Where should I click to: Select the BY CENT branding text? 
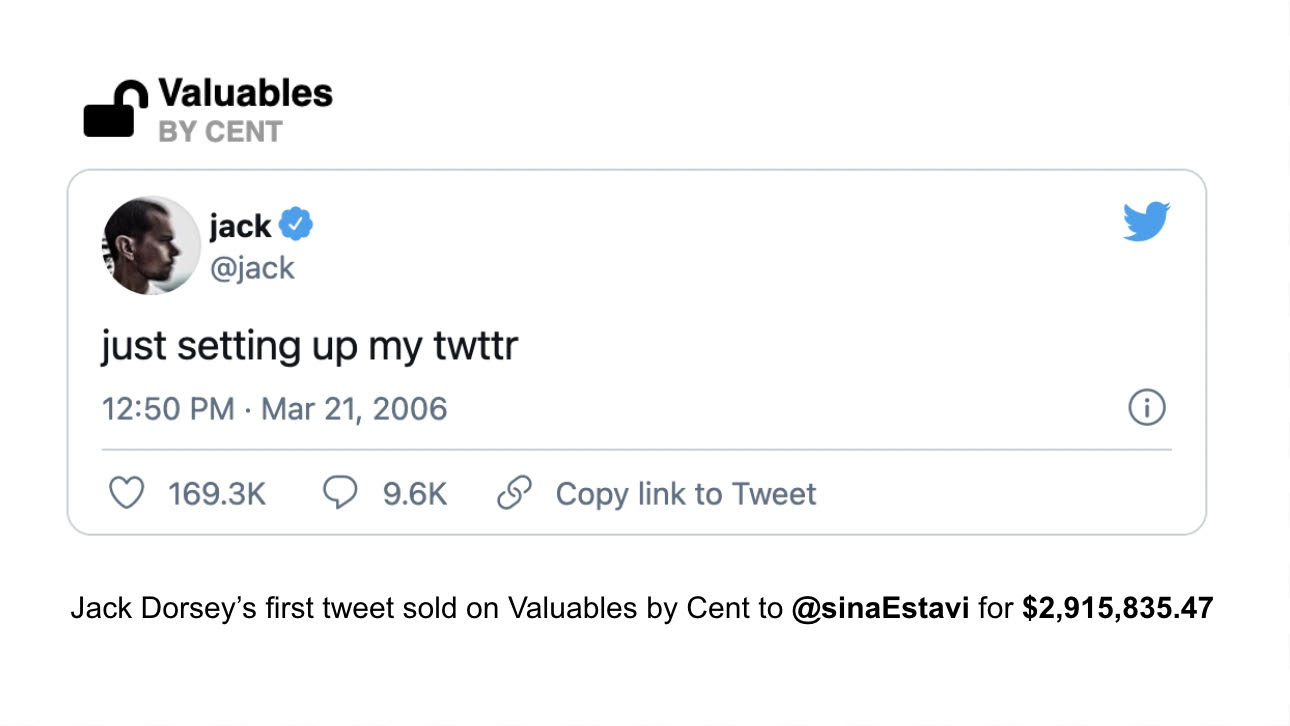pos(222,130)
